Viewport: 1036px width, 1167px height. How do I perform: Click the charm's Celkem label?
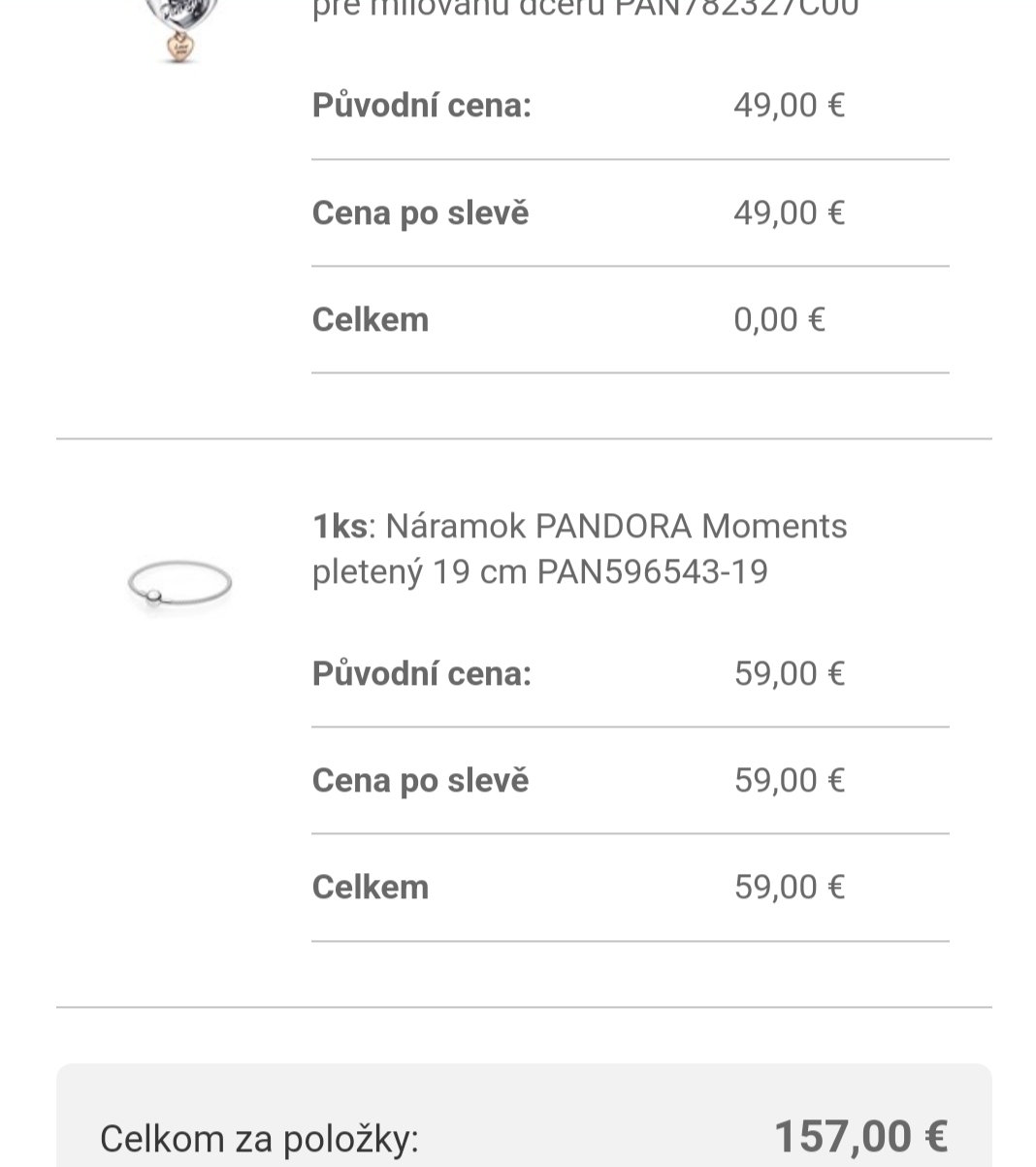(x=371, y=319)
